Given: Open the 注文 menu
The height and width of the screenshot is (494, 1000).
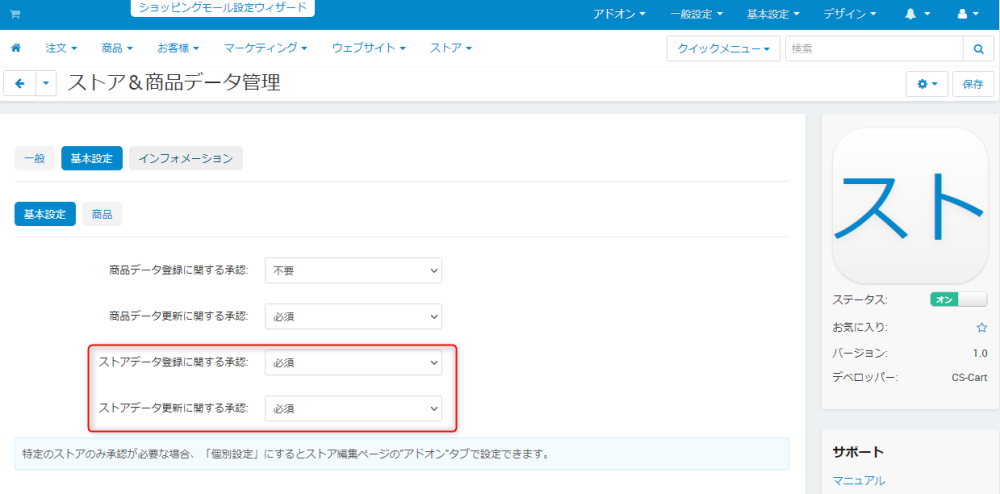Looking at the screenshot, I should point(61,48).
